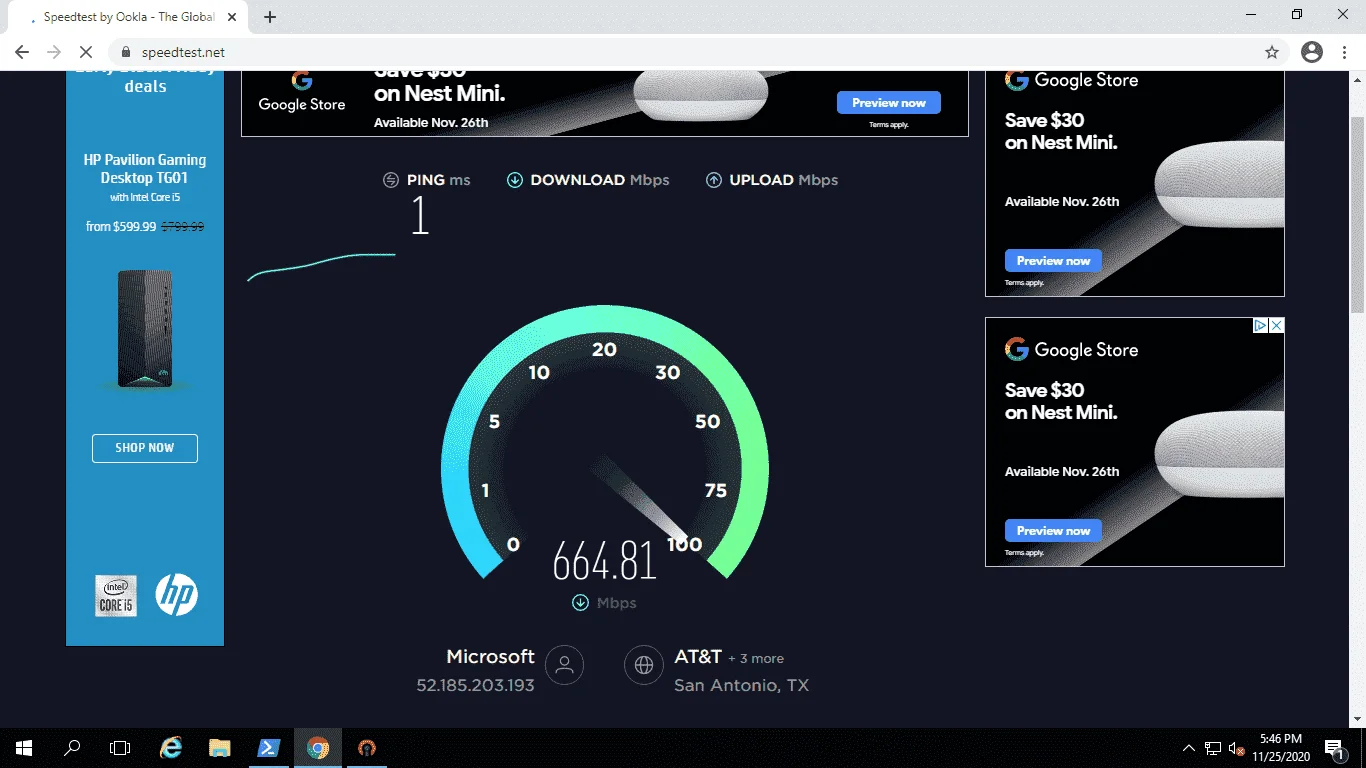The width and height of the screenshot is (1366, 768).
Task: Click the '+ 3 more' servers link
Action: [756, 659]
